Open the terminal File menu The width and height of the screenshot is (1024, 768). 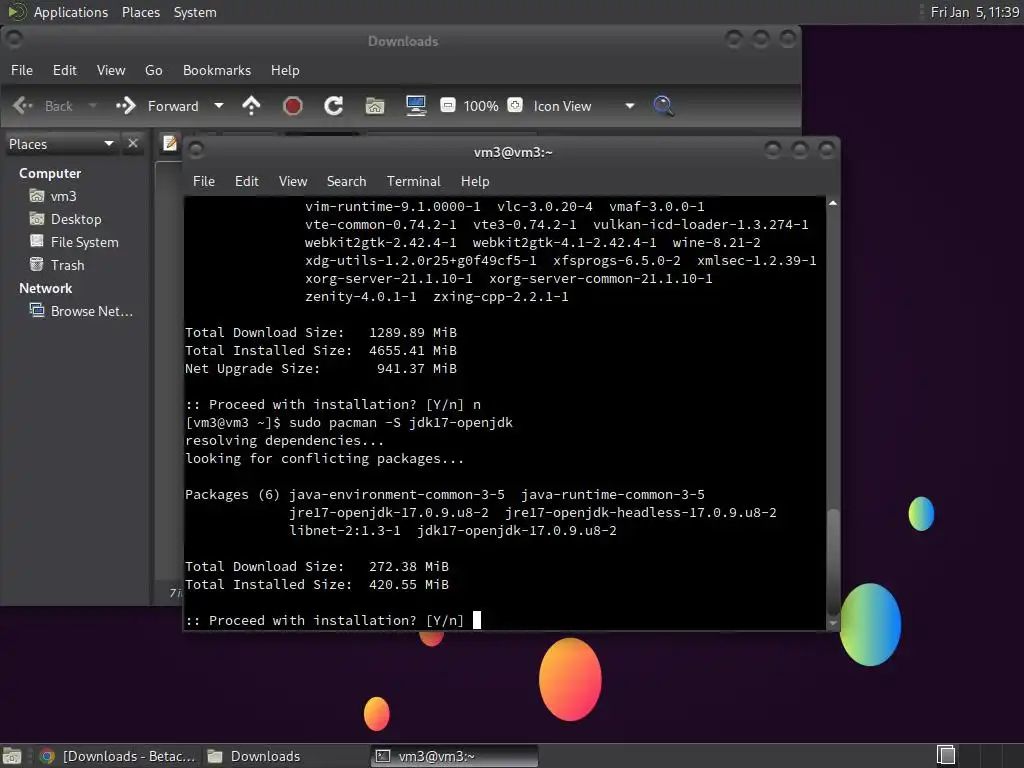click(x=204, y=181)
